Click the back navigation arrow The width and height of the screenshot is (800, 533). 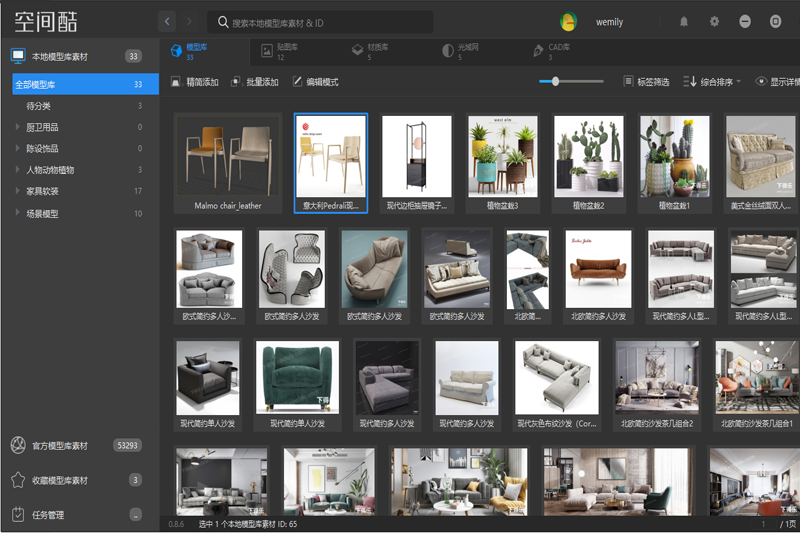167,21
